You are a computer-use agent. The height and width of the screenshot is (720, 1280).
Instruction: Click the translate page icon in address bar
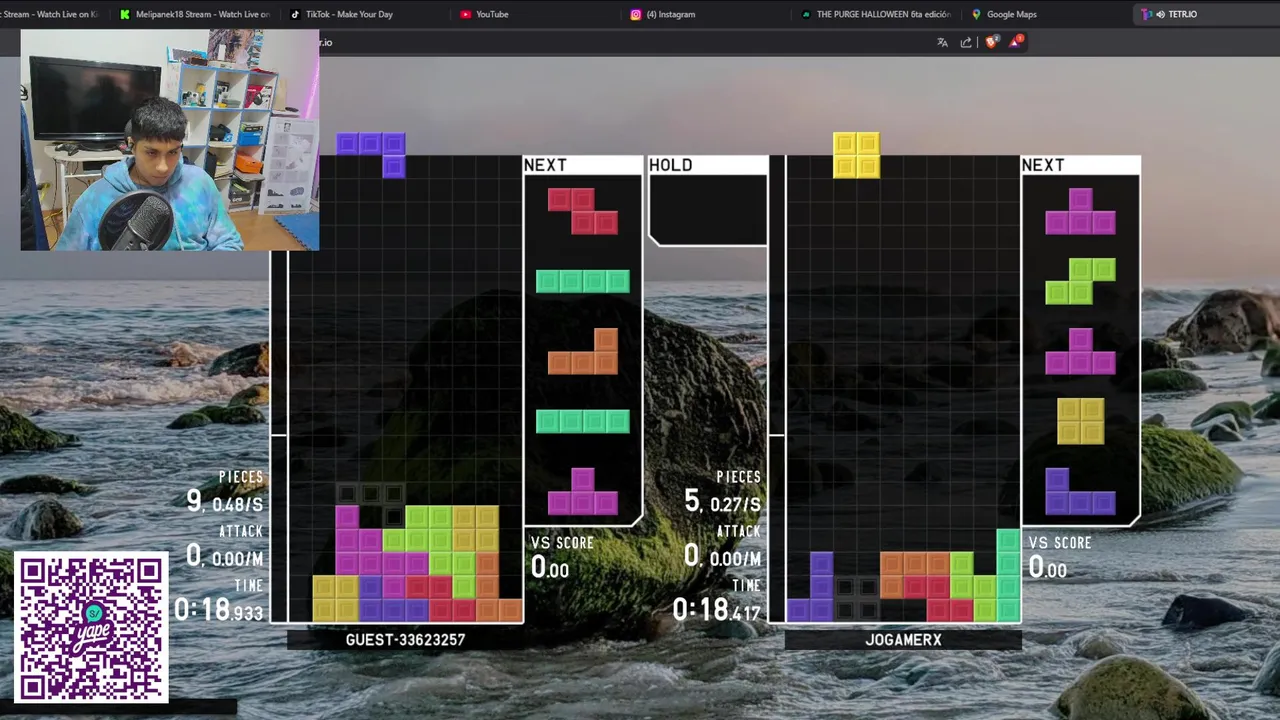click(942, 42)
